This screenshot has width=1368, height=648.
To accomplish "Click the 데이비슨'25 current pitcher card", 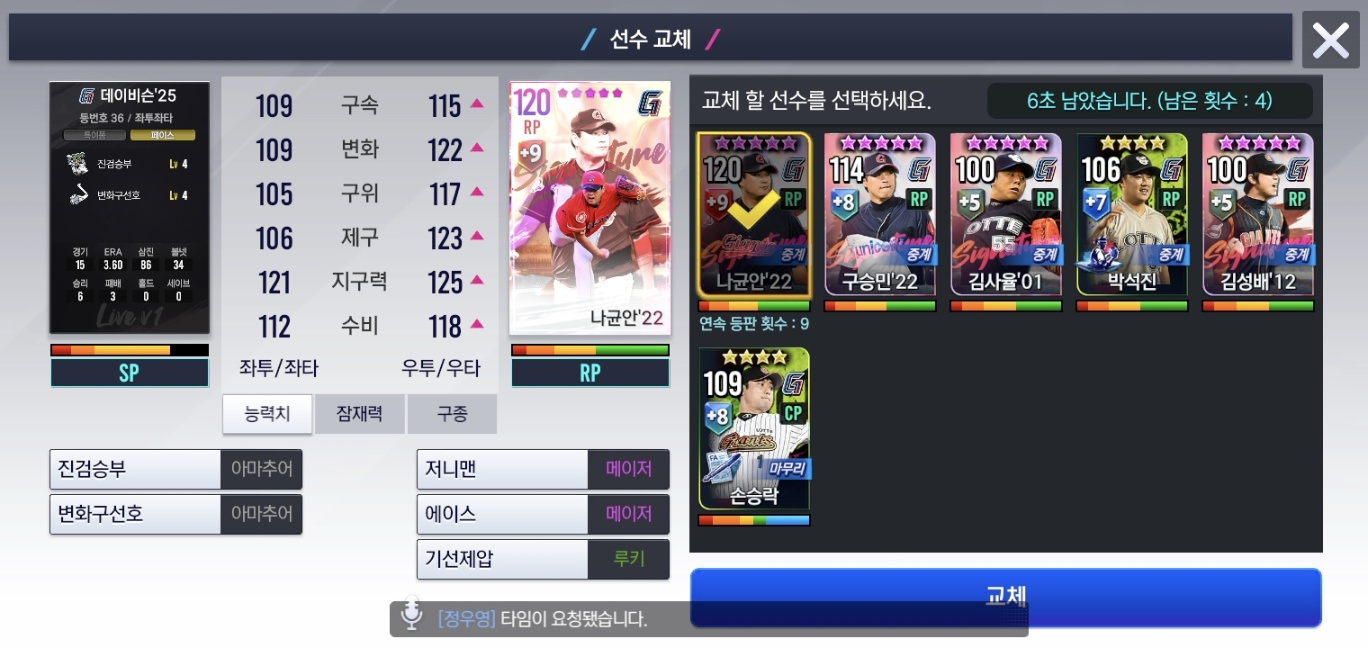I will point(130,208).
